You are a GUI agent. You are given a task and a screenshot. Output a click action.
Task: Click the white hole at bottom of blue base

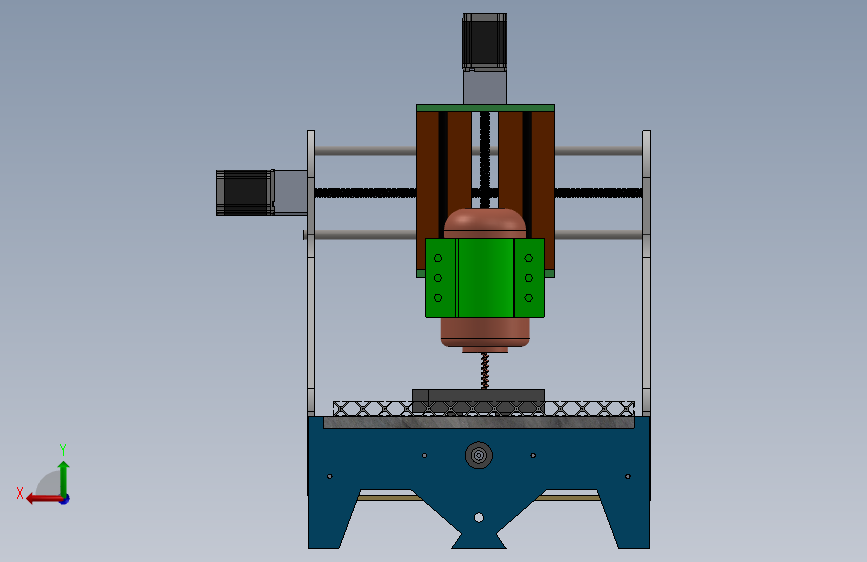479,518
